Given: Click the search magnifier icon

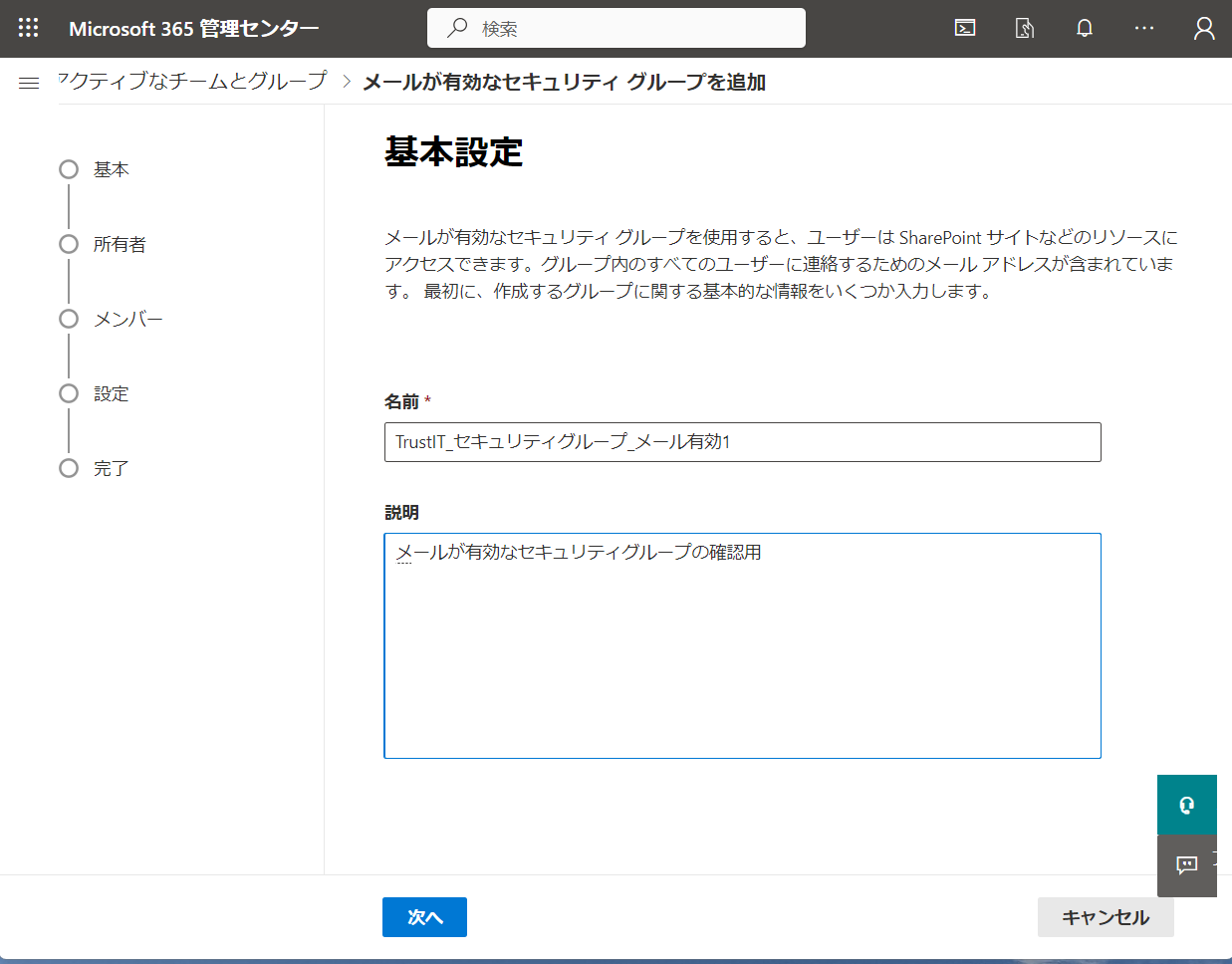Looking at the screenshot, I should tap(457, 28).
